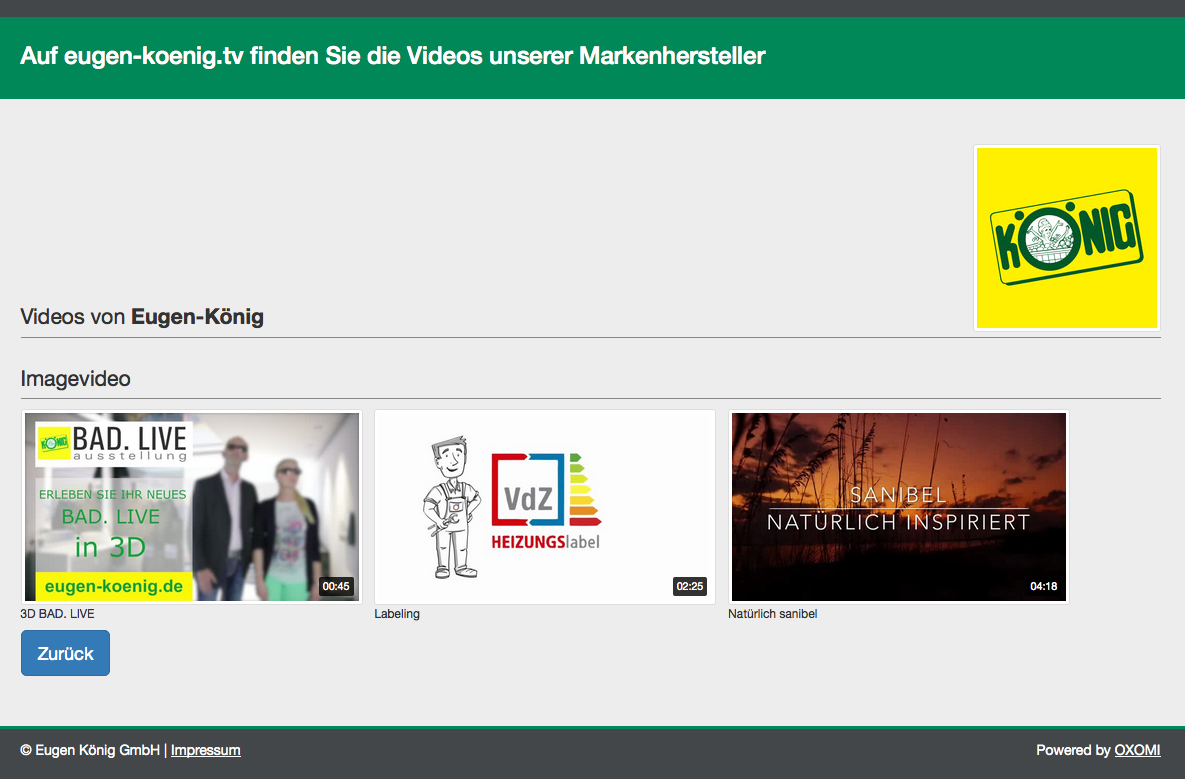Click small König logo in BAD. LIVE thumbnail
Screen dimensions: 1185x779
pos(54,441)
